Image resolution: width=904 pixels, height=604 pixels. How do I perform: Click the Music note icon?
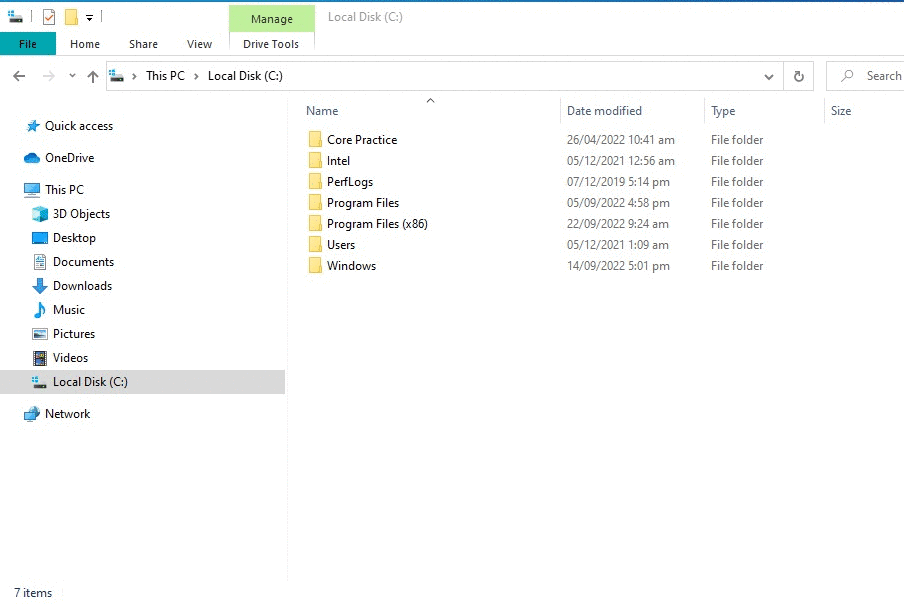point(40,310)
